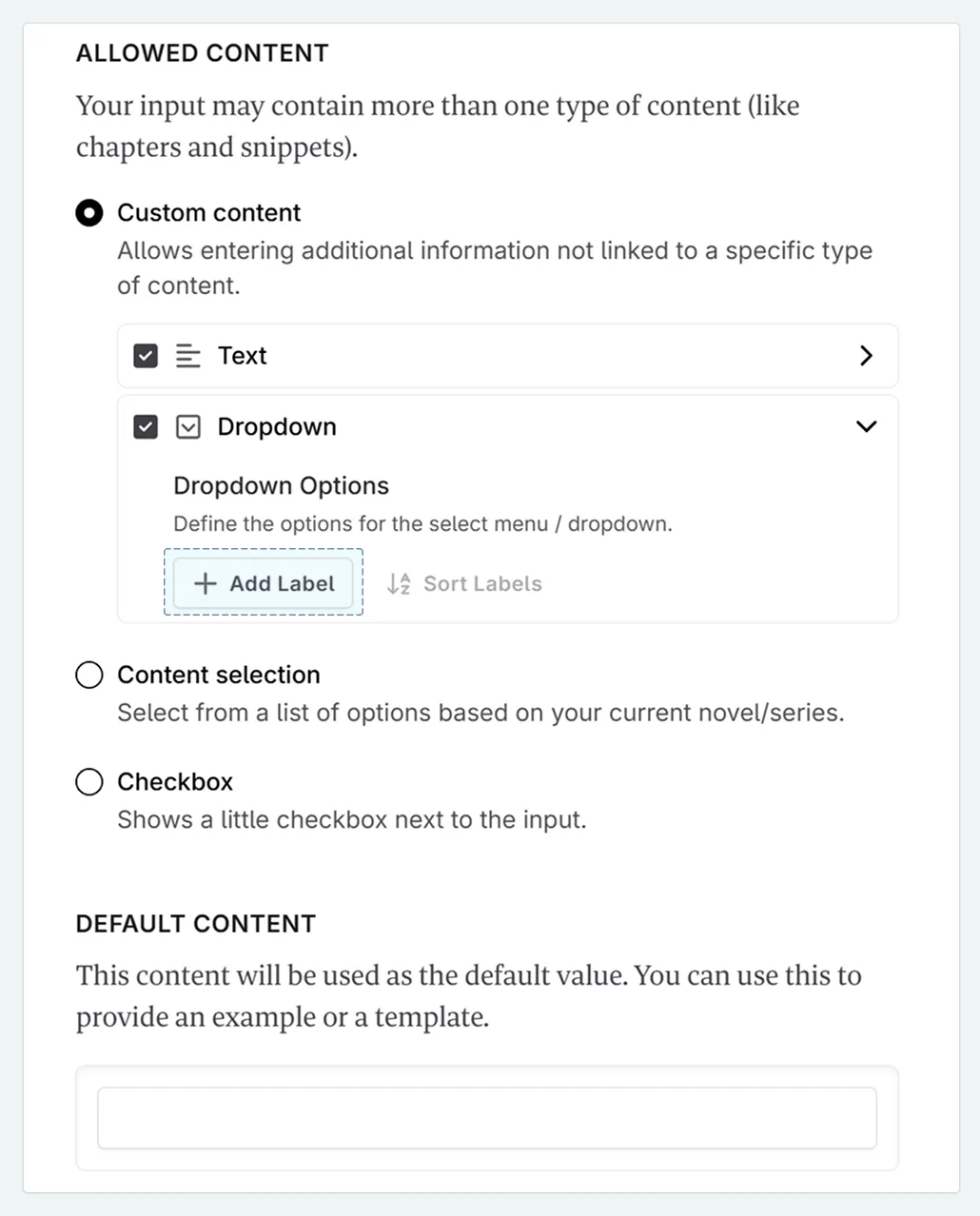Image resolution: width=980 pixels, height=1216 pixels.
Task: Collapse the Dropdown section chevron
Action: click(x=866, y=427)
